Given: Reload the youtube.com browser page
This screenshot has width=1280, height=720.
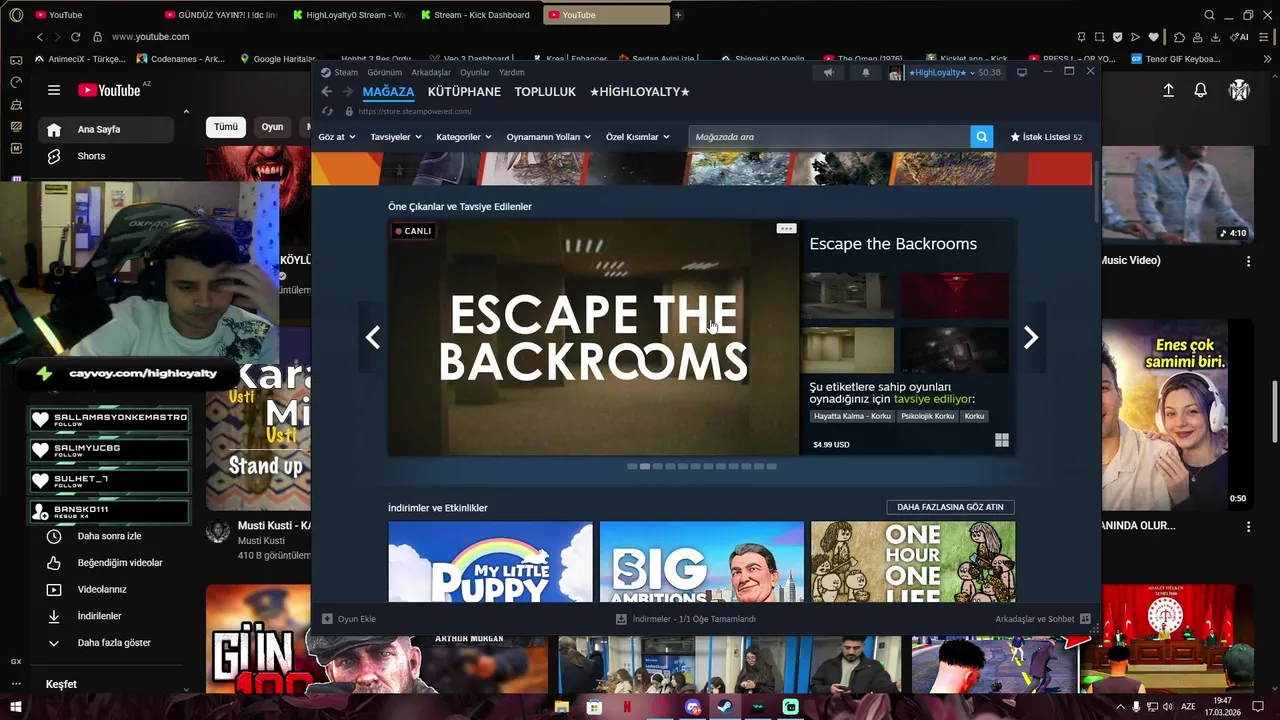Looking at the screenshot, I should point(75,37).
